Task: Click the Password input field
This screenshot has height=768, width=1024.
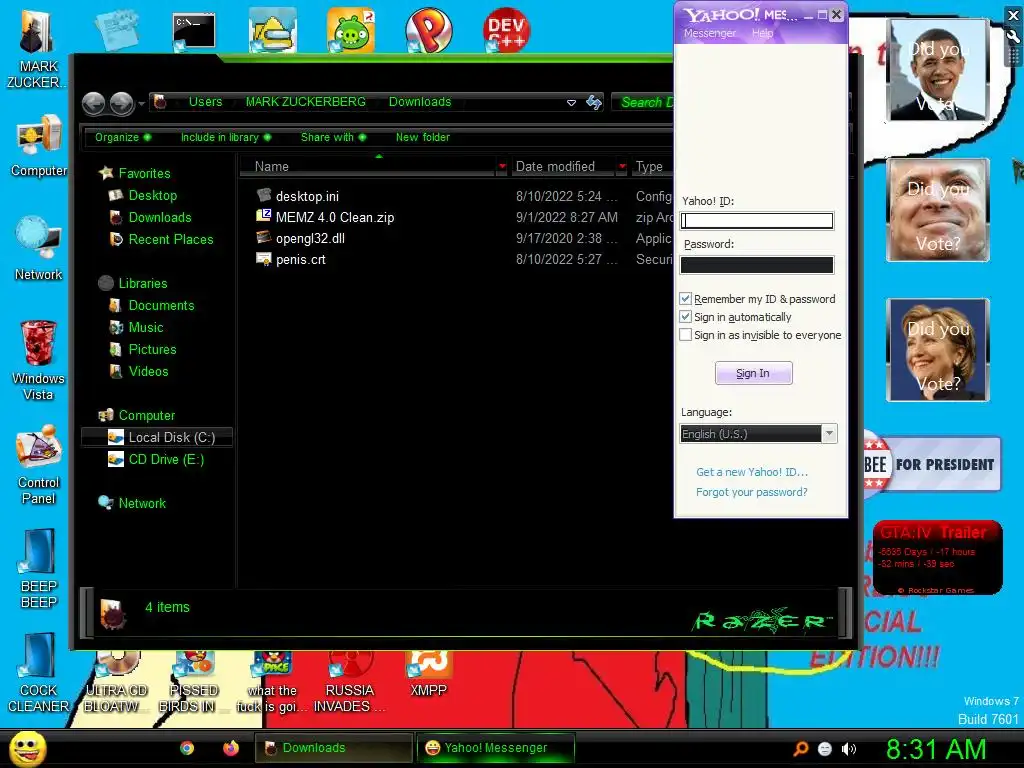Action: [x=757, y=264]
